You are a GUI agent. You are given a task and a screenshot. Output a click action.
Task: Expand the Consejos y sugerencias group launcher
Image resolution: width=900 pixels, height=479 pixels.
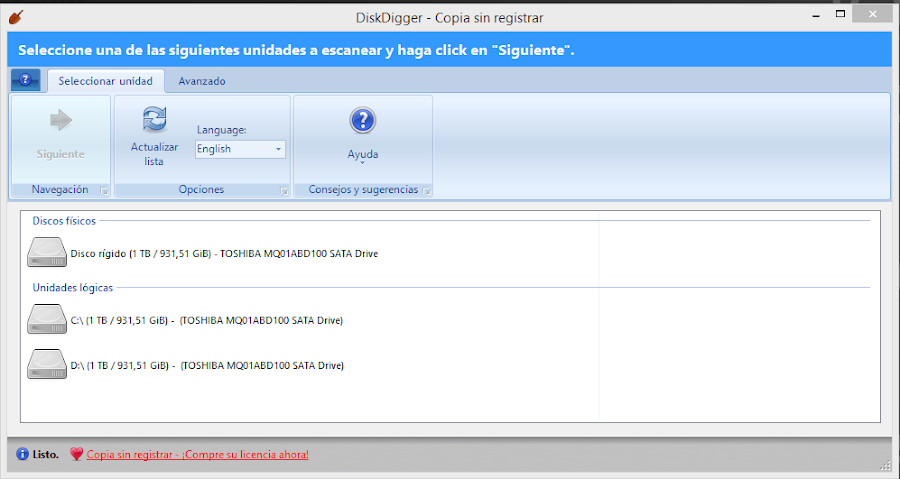click(426, 190)
